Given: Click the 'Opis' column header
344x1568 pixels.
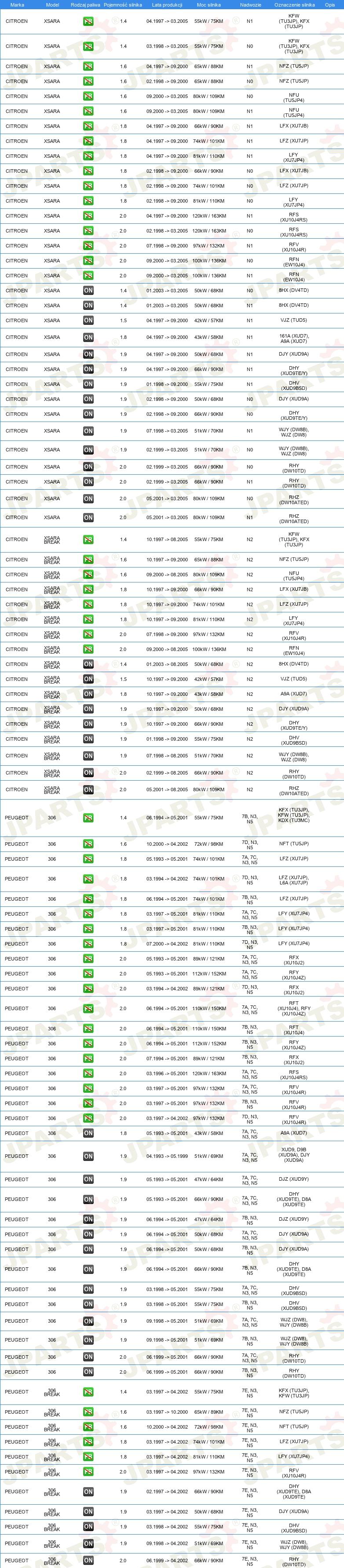Looking at the screenshot, I should (x=330, y=4).
